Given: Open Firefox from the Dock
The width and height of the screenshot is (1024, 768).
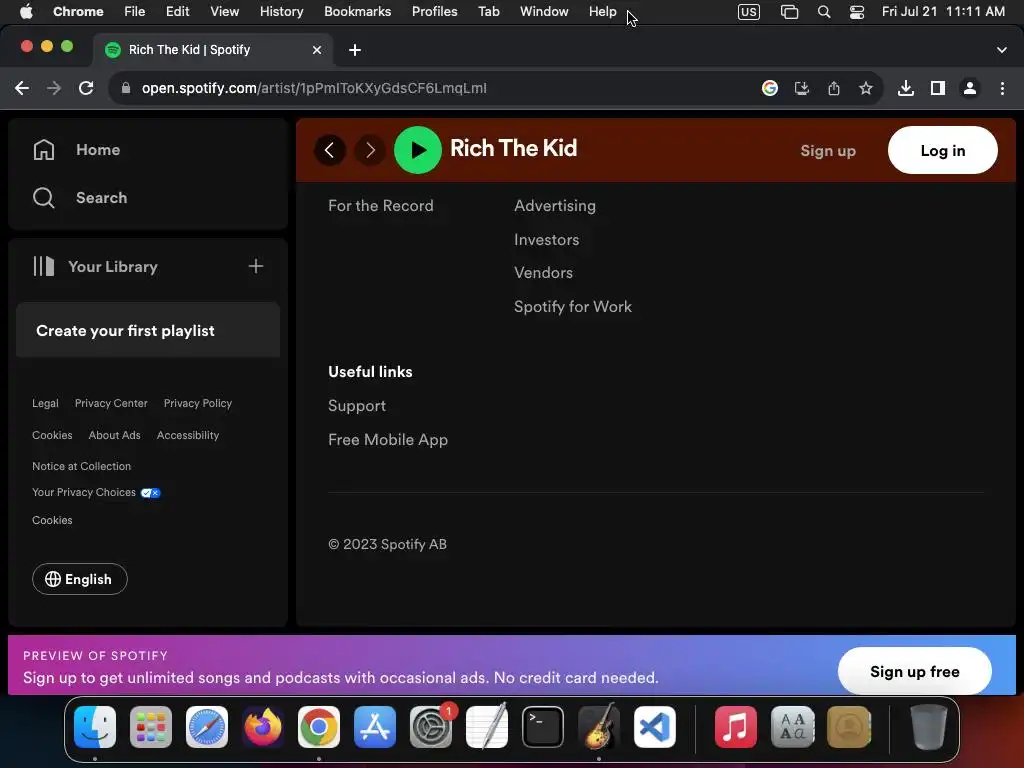Looking at the screenshot, I should pyautogui.click(x=263, y=727).
